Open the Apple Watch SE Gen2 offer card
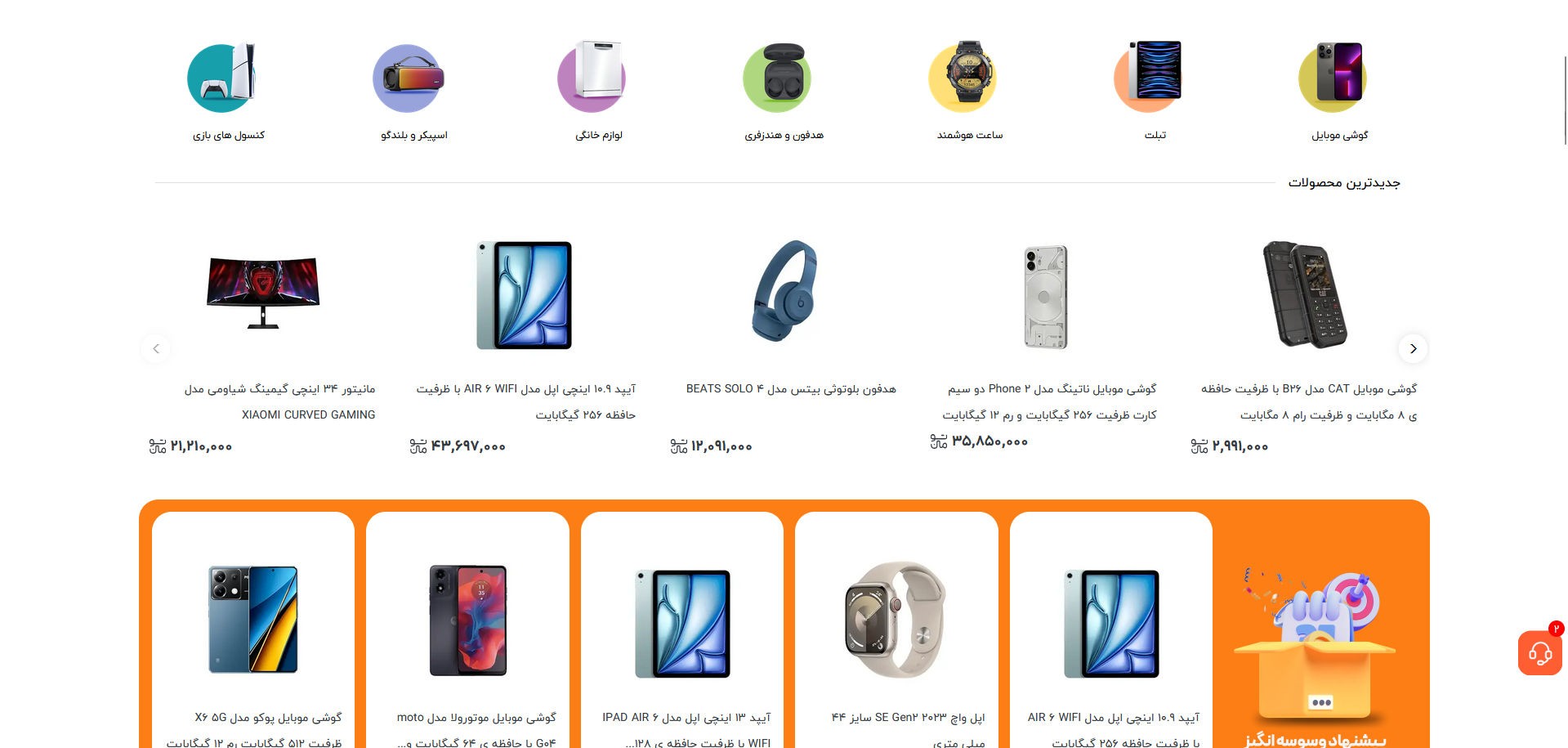This screenshot has width=1568, height=748. [896, 630]
